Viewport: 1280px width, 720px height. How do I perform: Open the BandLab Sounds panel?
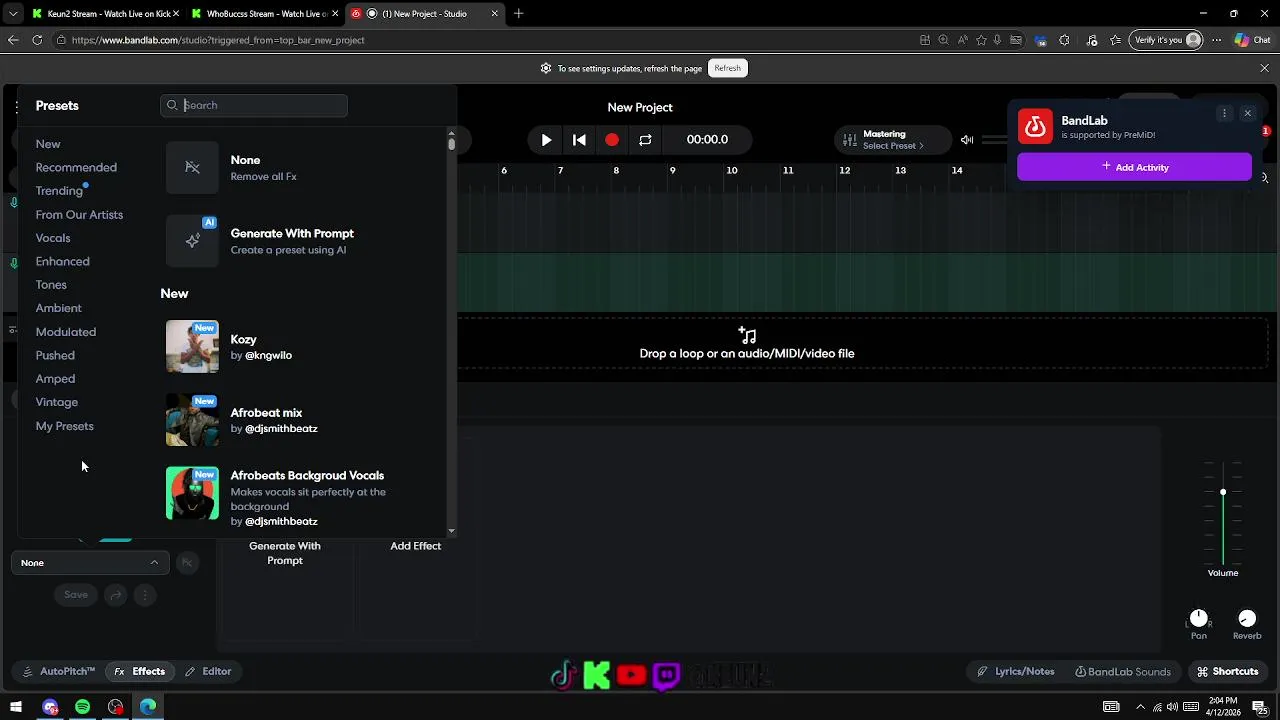[1122, 672]
